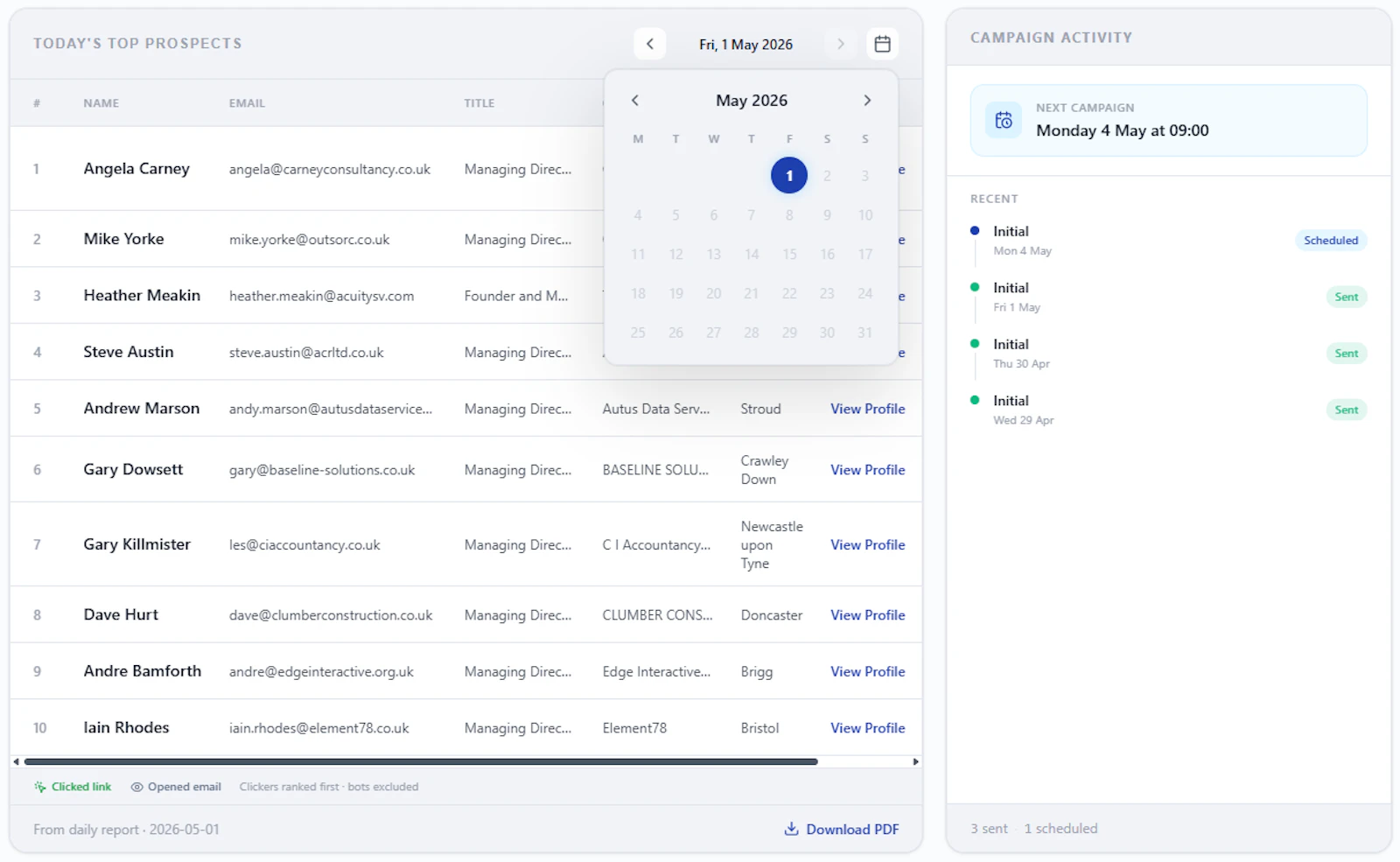The image size is (1400, 862).
Task: Click prospect name Steve Austin
Action: [129, 352]
